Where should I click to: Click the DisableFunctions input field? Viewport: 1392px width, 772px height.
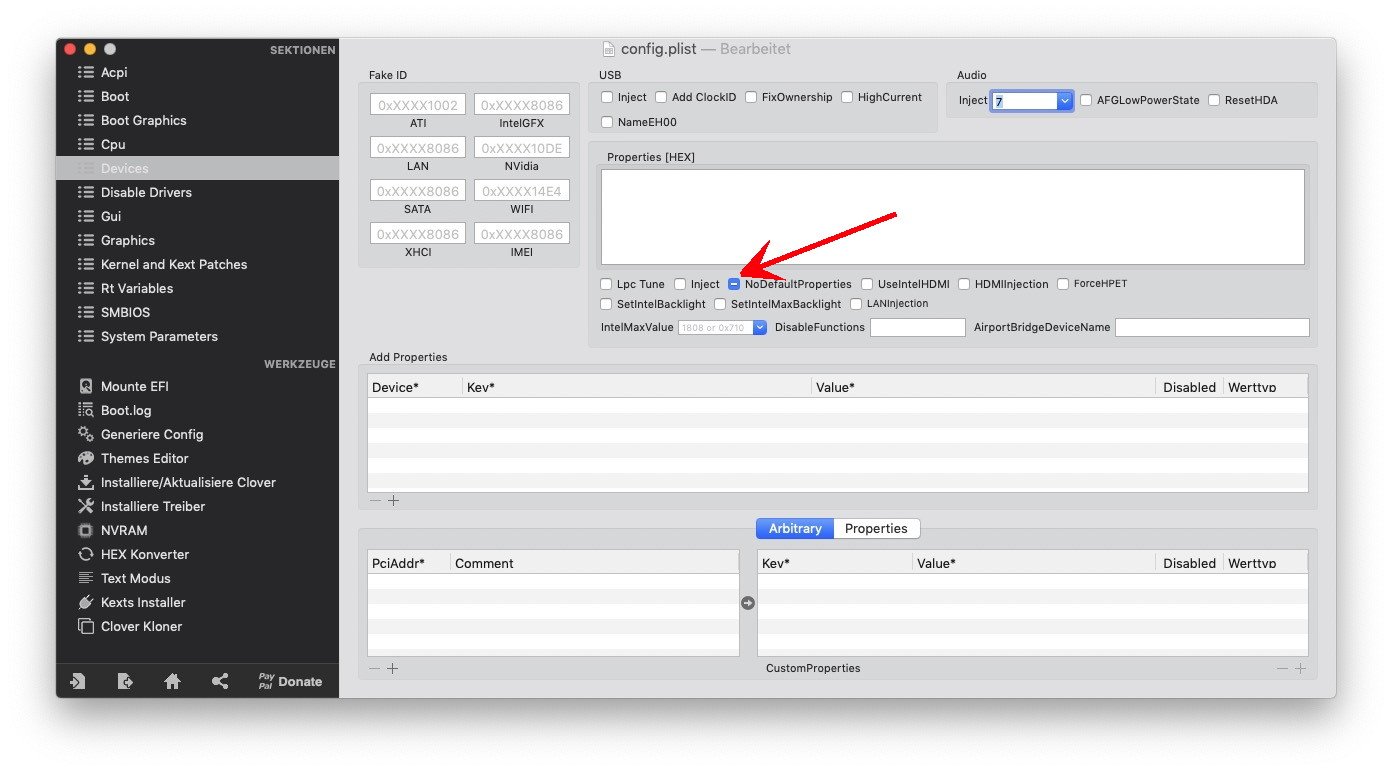(918, 327)
